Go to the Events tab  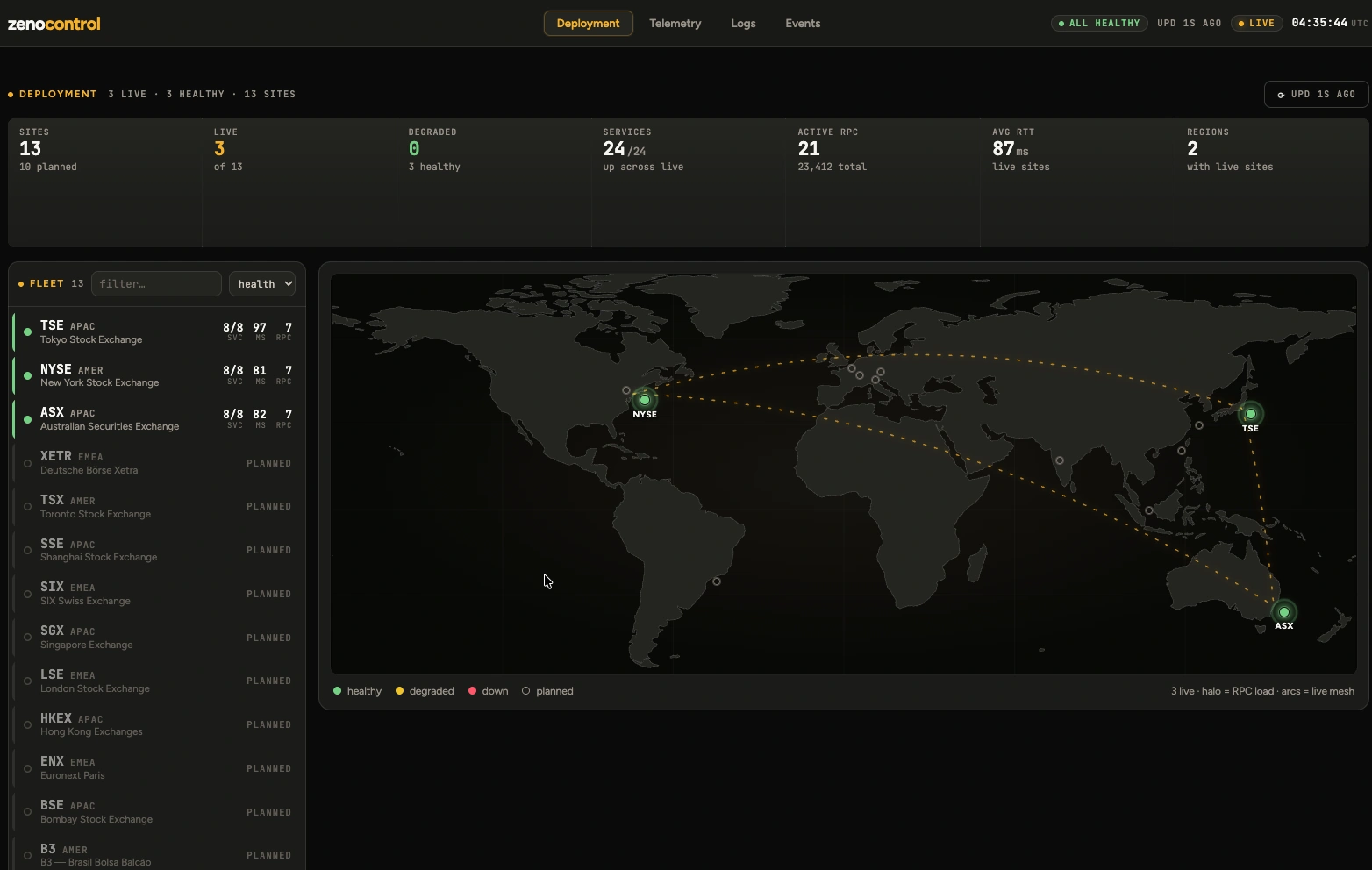[803, 24]
